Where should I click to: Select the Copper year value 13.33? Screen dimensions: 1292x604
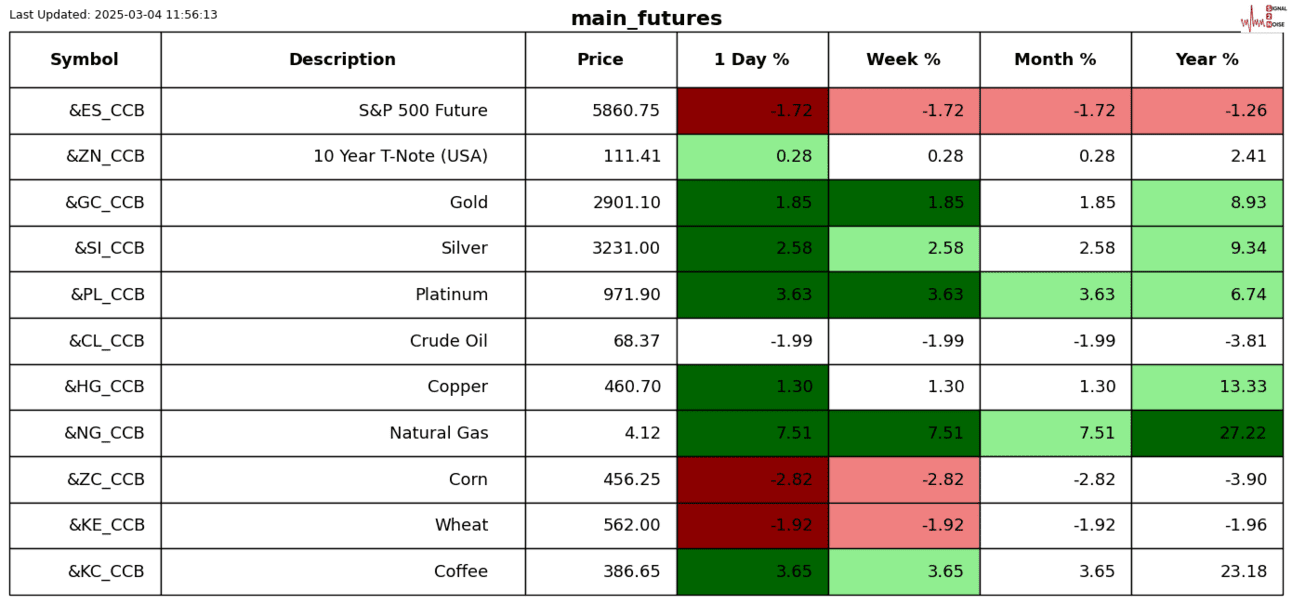point(1207,387)
